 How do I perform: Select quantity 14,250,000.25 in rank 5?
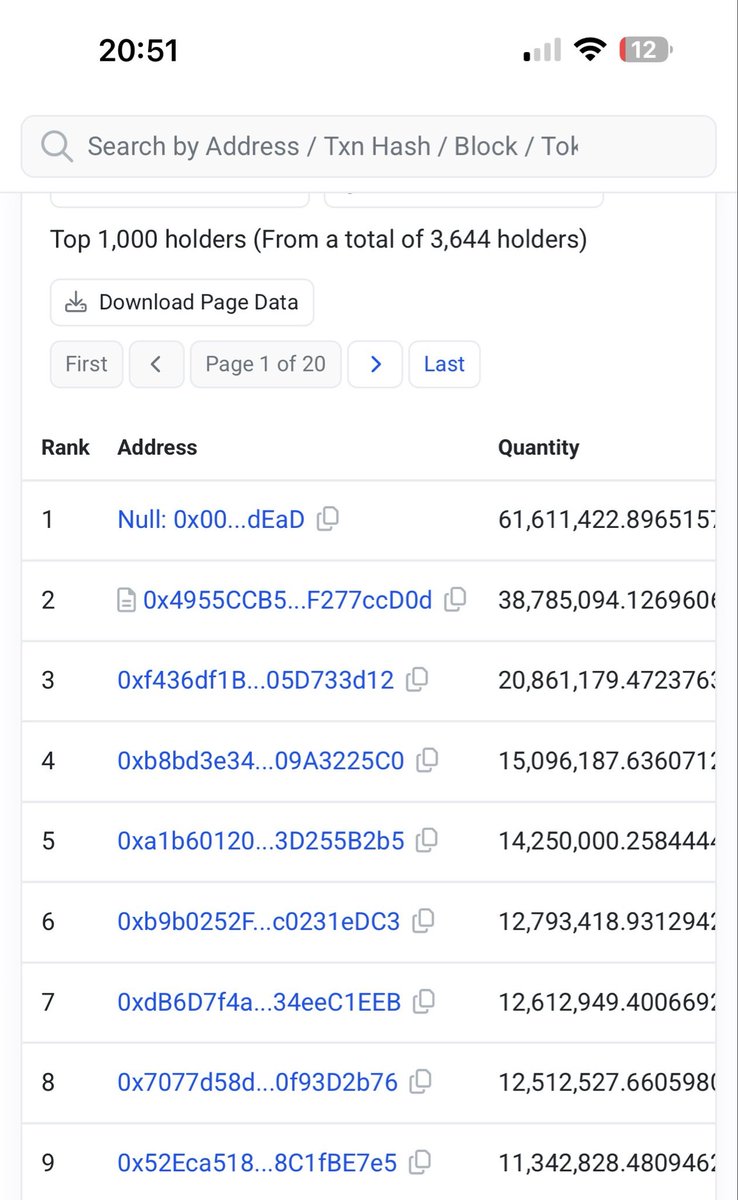607,841
